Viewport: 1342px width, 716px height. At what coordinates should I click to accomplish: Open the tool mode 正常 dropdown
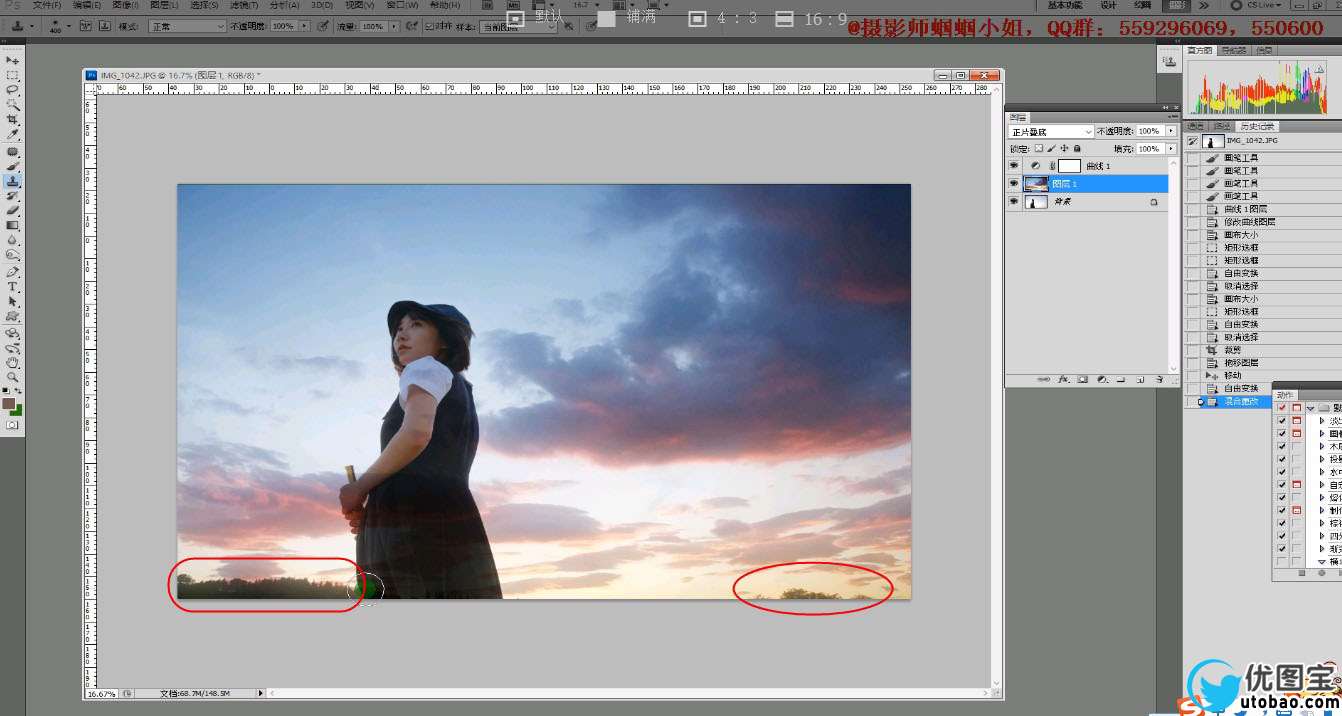[188, 26]
